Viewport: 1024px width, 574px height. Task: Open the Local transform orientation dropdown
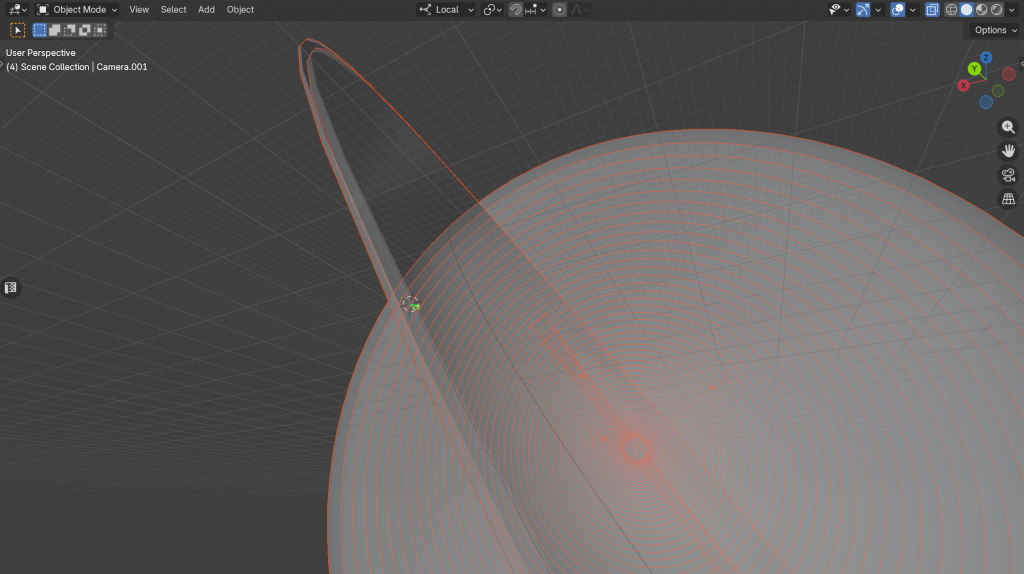446,9
